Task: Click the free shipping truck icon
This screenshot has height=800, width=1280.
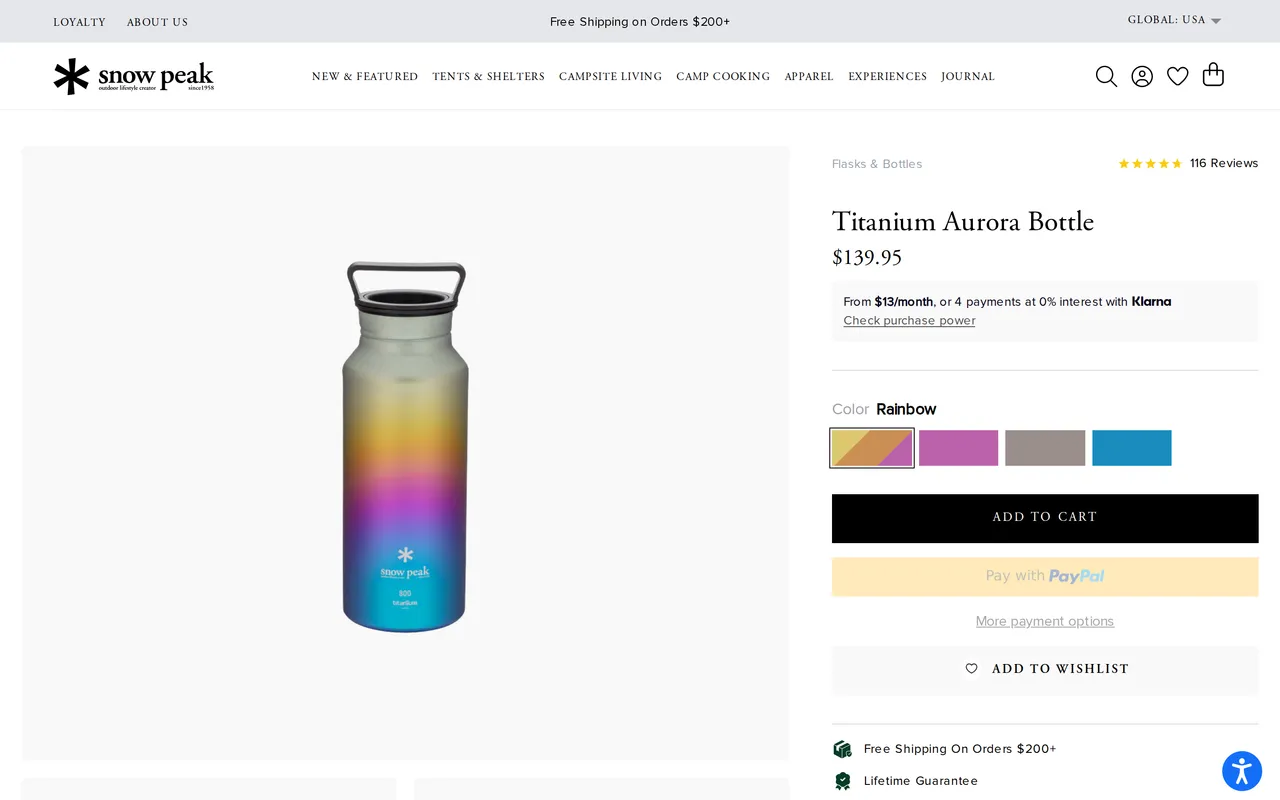Action: point(842,749)
